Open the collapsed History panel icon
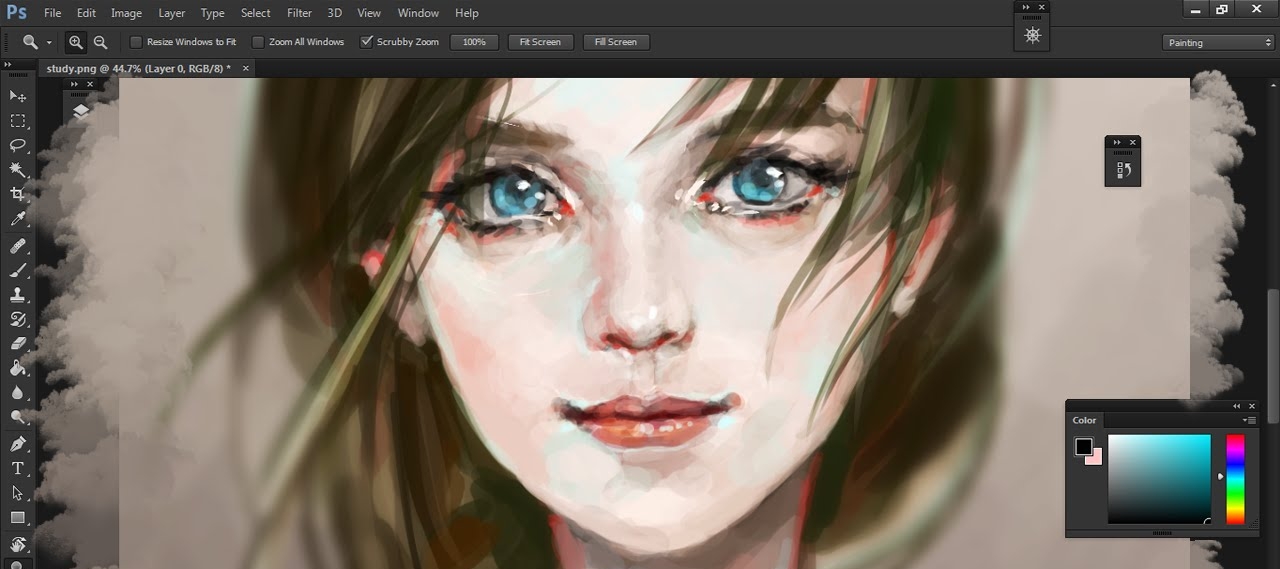This screenshot has width=1280, height=569. click(1122, 170)
